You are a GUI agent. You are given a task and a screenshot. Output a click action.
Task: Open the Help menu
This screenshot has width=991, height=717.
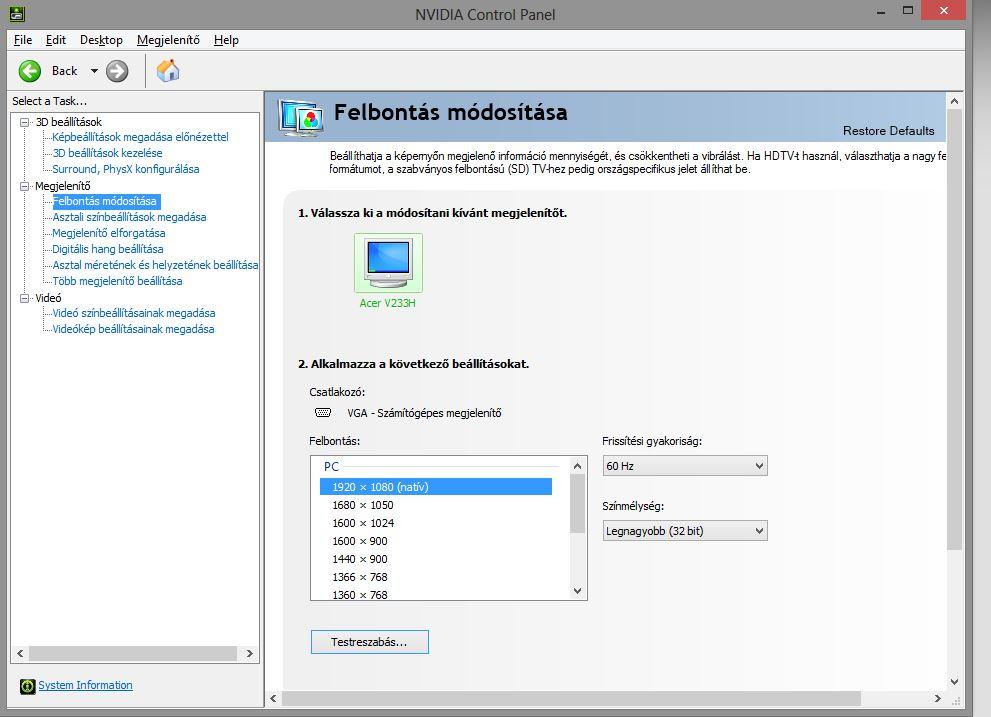[226, 40]
